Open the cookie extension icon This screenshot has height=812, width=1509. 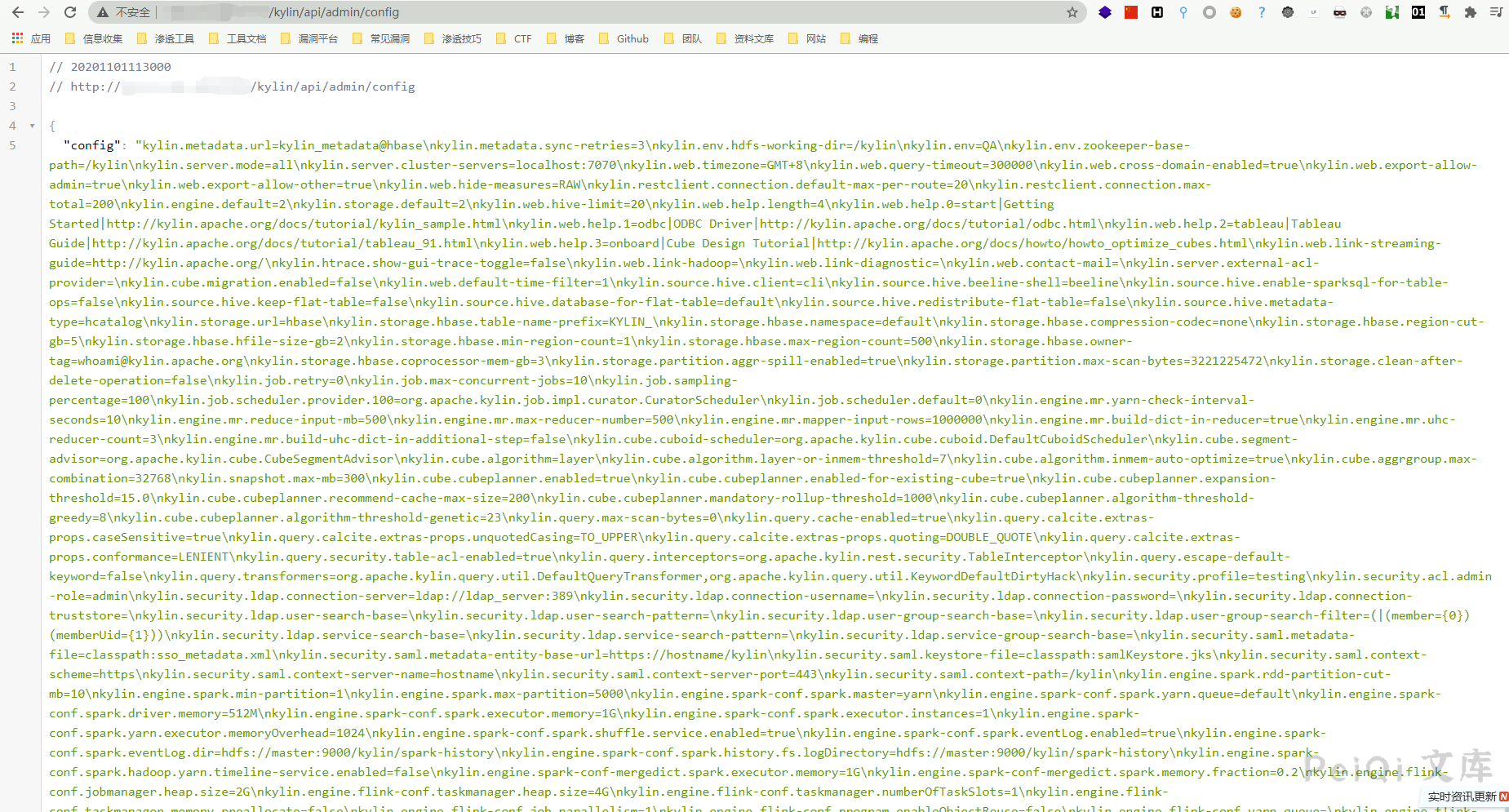(1236, 12)
